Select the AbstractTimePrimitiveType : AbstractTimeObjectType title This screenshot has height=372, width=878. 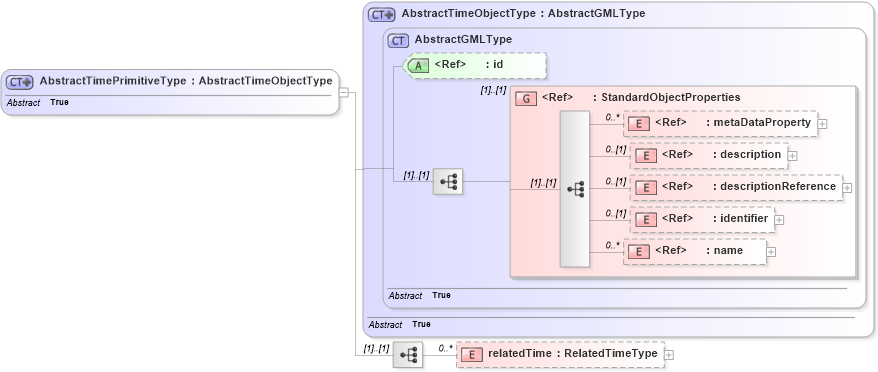[186, 81]
